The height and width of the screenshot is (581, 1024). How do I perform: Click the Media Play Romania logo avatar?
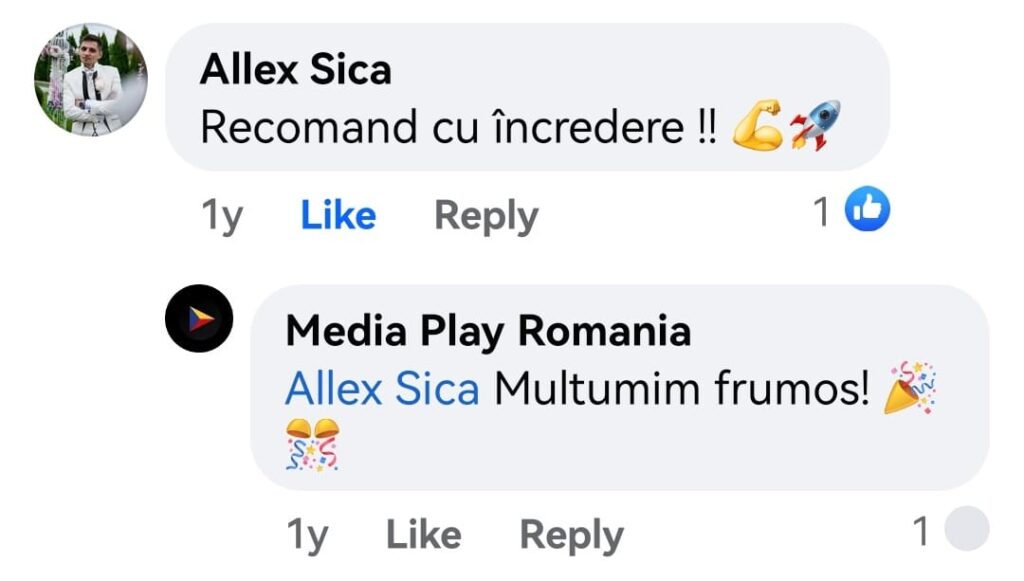199,319
